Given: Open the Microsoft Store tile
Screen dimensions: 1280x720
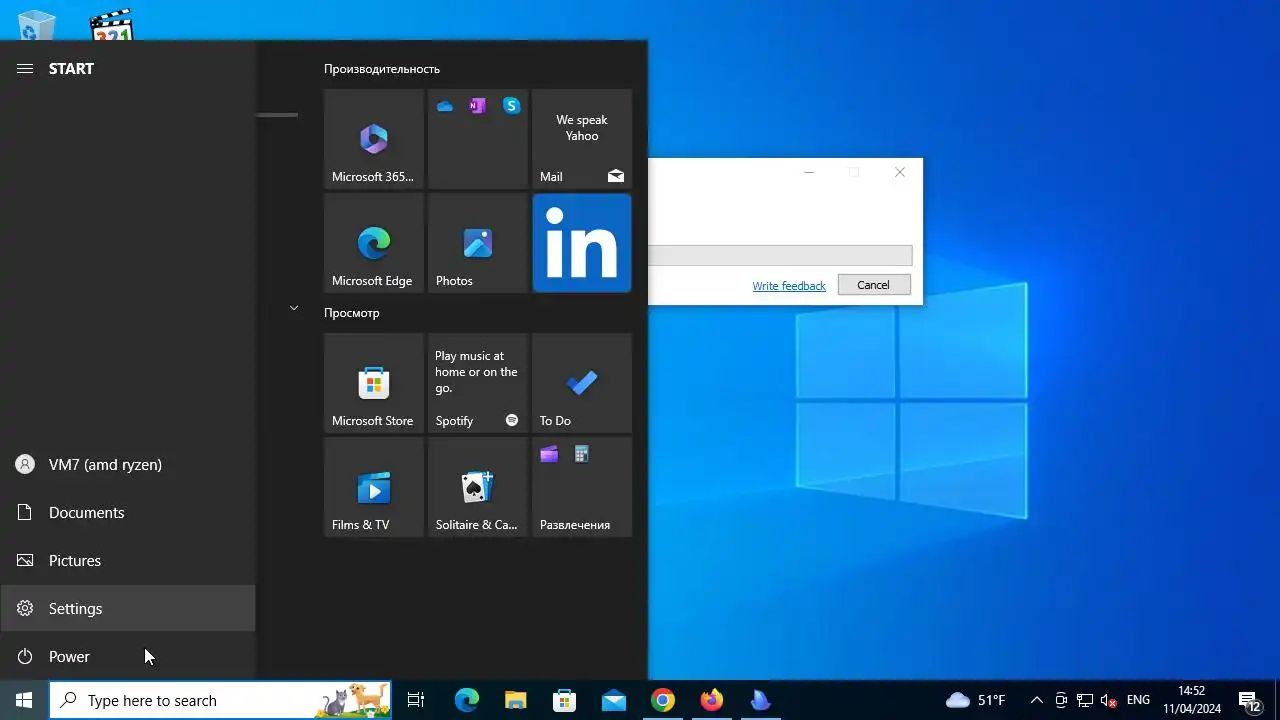Looking at the screenshot, I should click(x=374, y=383).
